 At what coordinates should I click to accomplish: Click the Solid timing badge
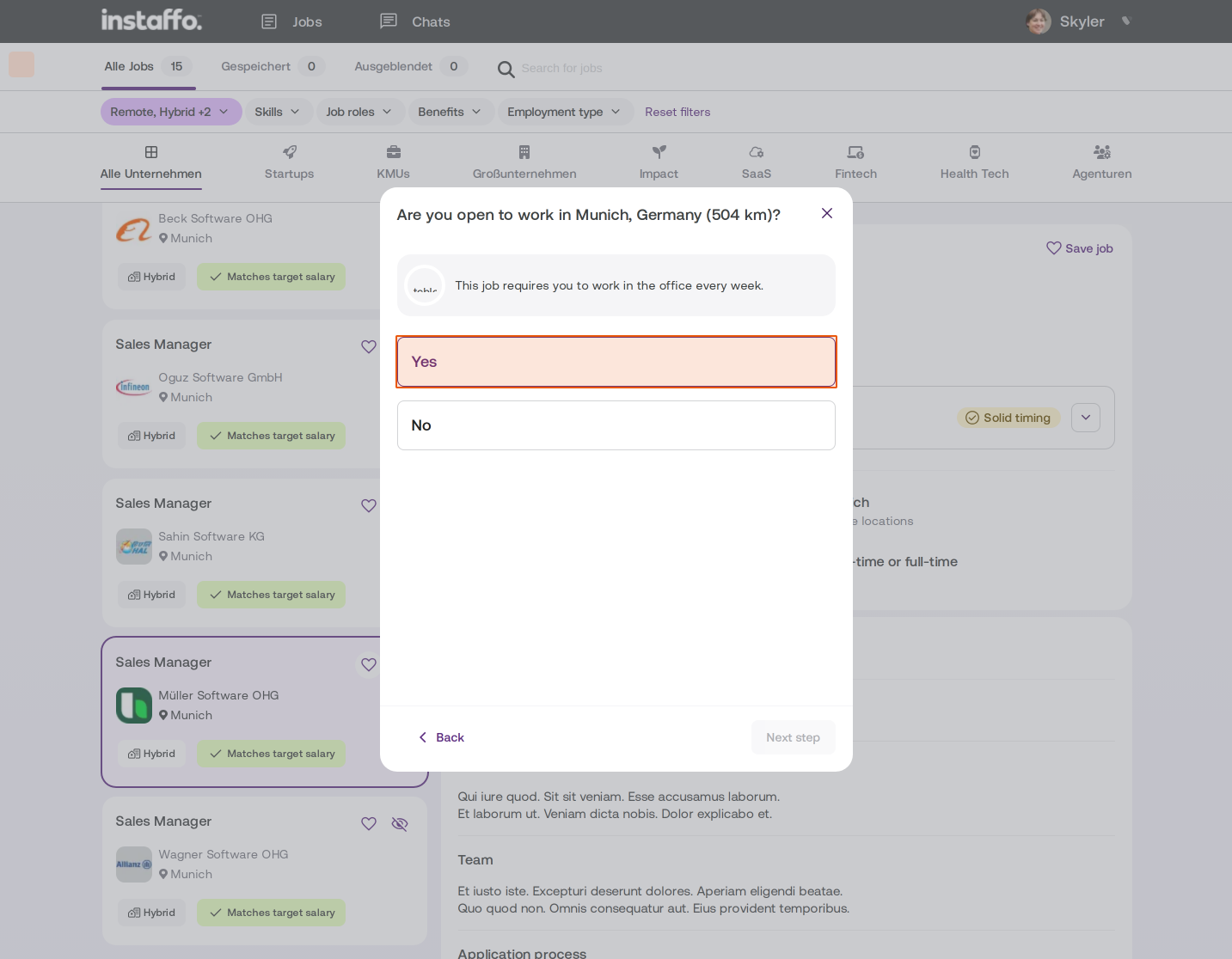tap(1008, 418)
